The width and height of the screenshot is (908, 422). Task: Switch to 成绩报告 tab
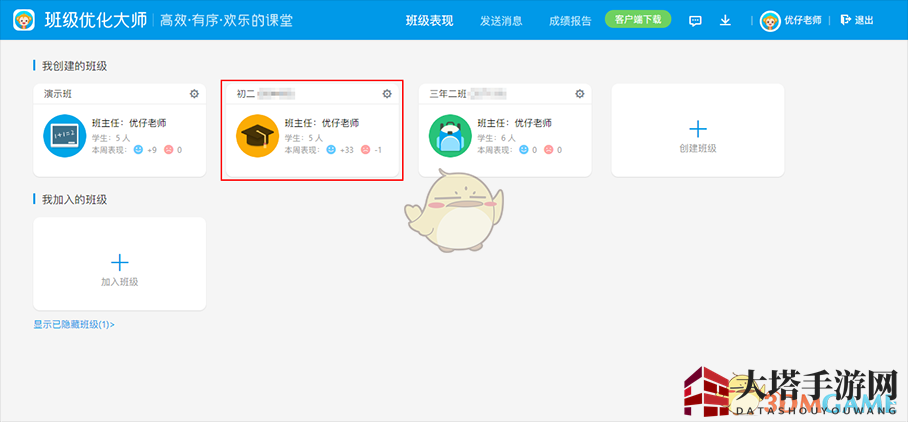click(x=570, y=21)
